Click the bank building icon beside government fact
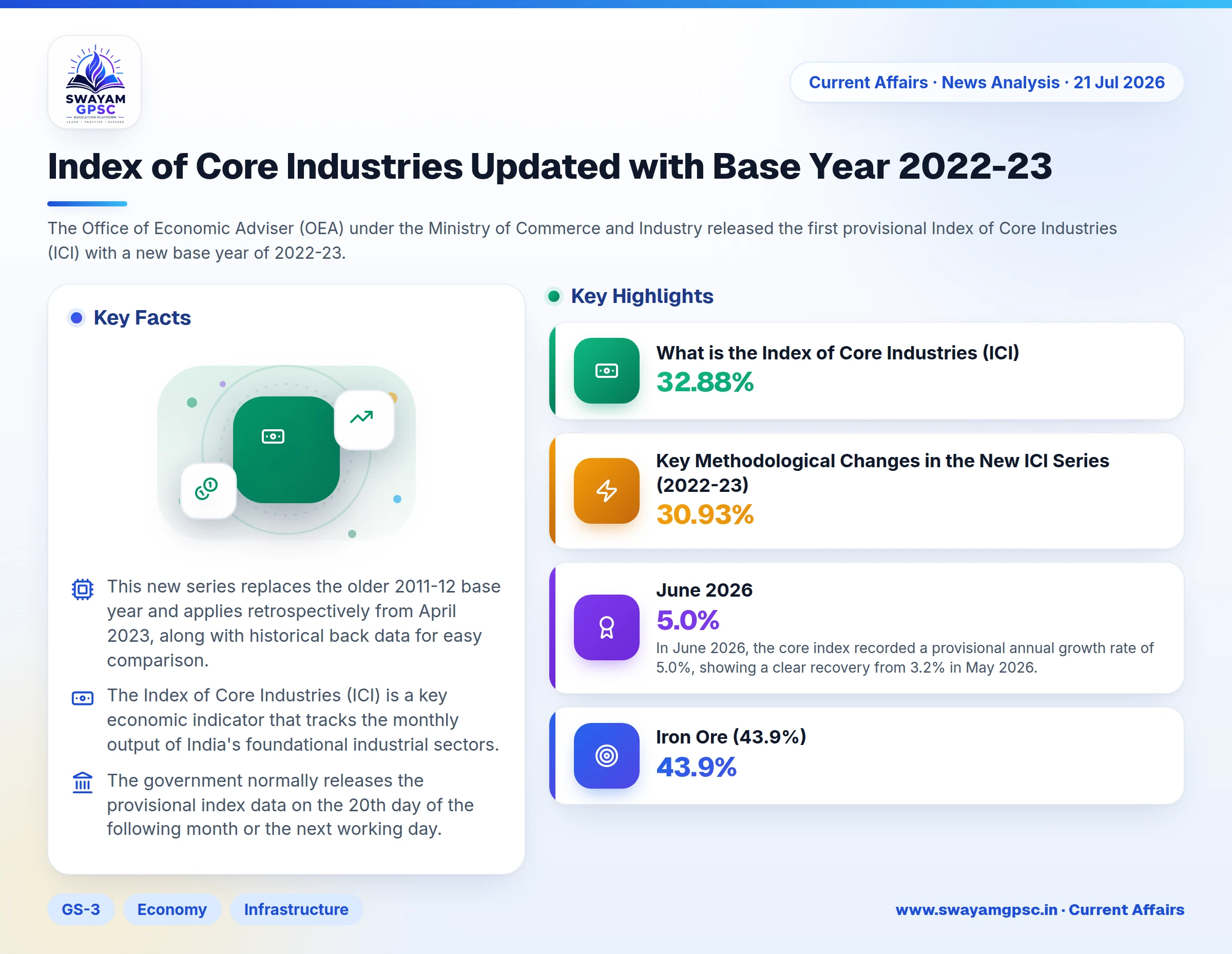The image size is (1232, 954). point(82,783)
